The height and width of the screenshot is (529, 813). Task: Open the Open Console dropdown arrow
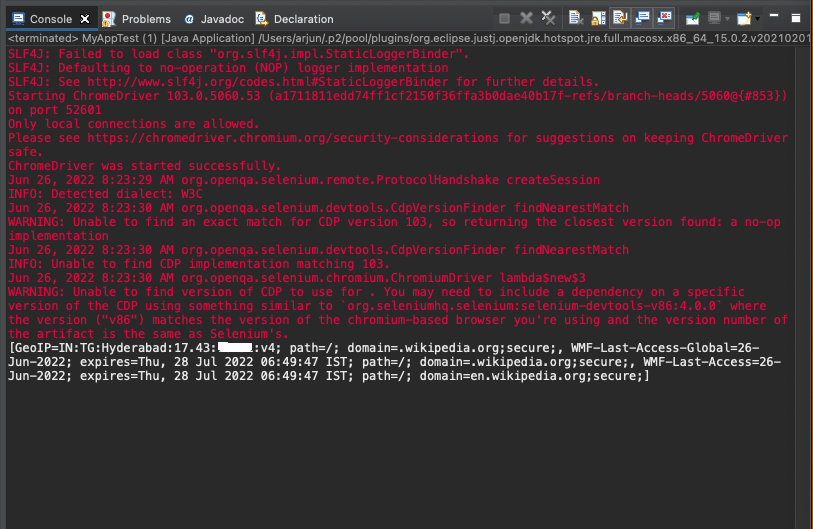click(758, 18)
